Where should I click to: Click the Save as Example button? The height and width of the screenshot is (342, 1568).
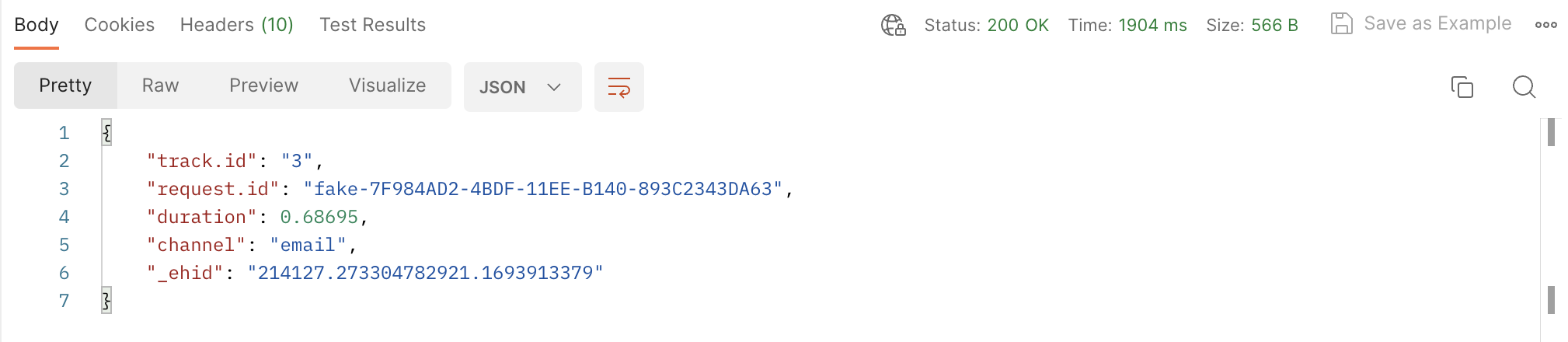tap(1437, 24)
